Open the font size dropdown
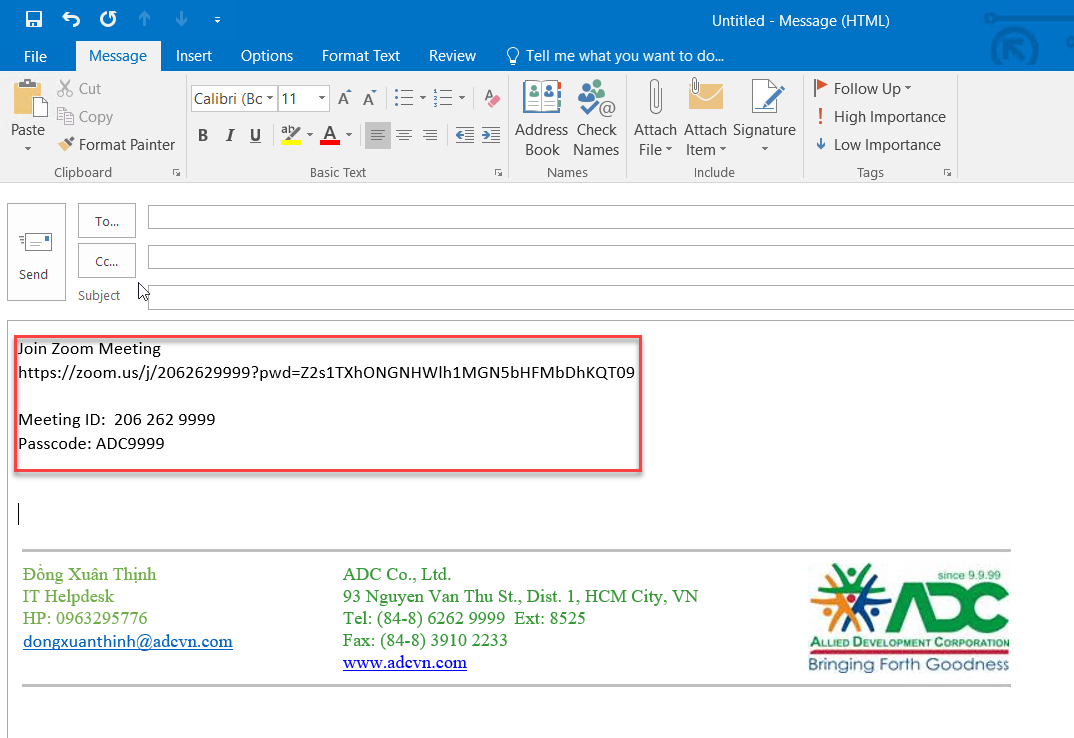1074x738 pixels. (322, 98)
